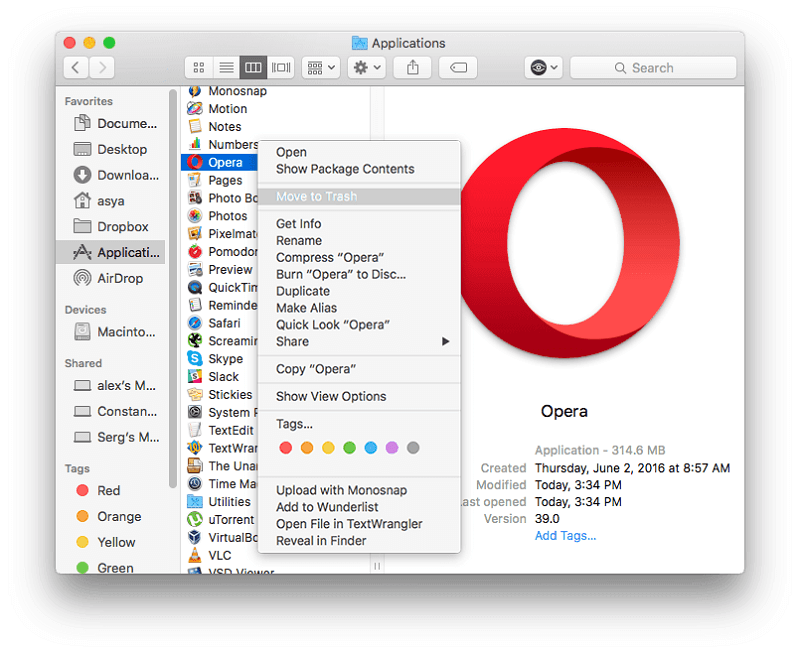
Task: Open Tags... from the context menu
Action: (359, 424)
